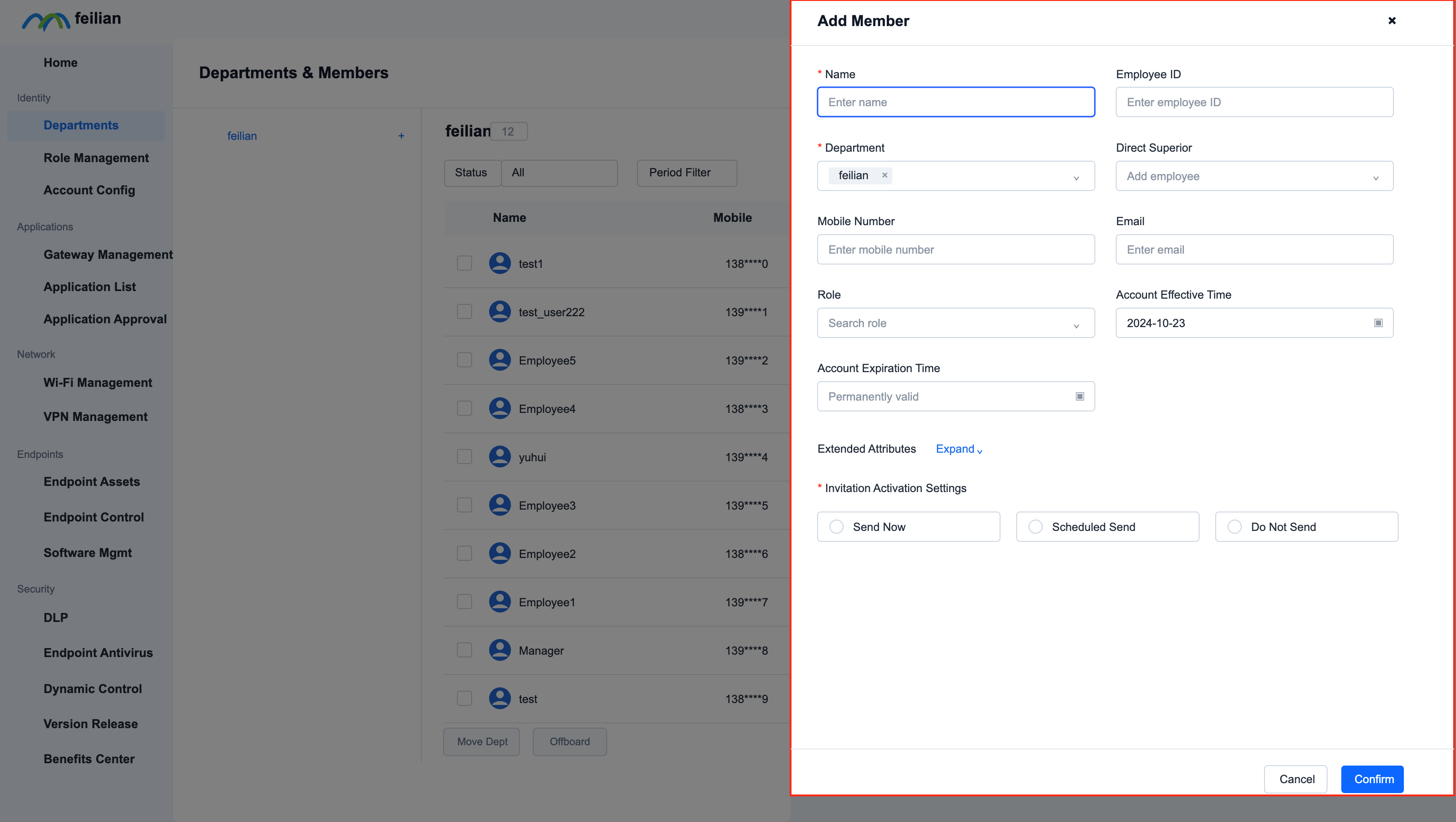This screenshot has height=822, width=1456.
Task: Click Employee4 user avatar
Action: tap(500, 408)
